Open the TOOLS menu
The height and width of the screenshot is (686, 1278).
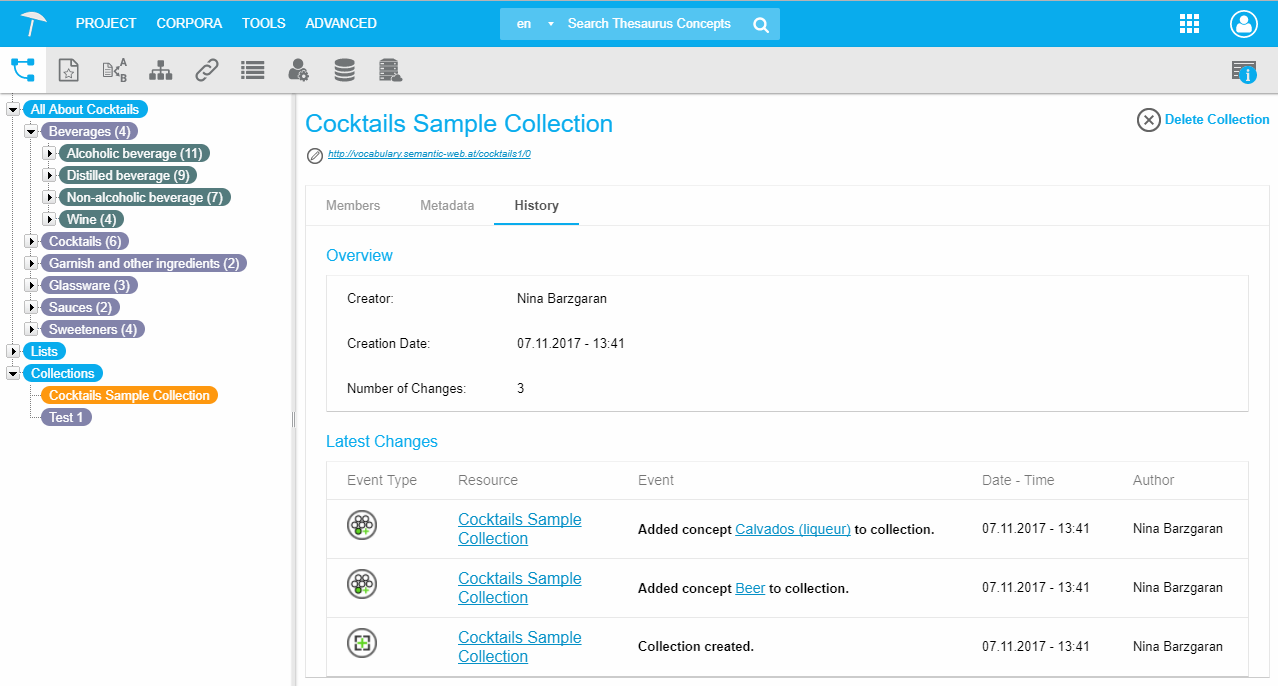[263, 23]
